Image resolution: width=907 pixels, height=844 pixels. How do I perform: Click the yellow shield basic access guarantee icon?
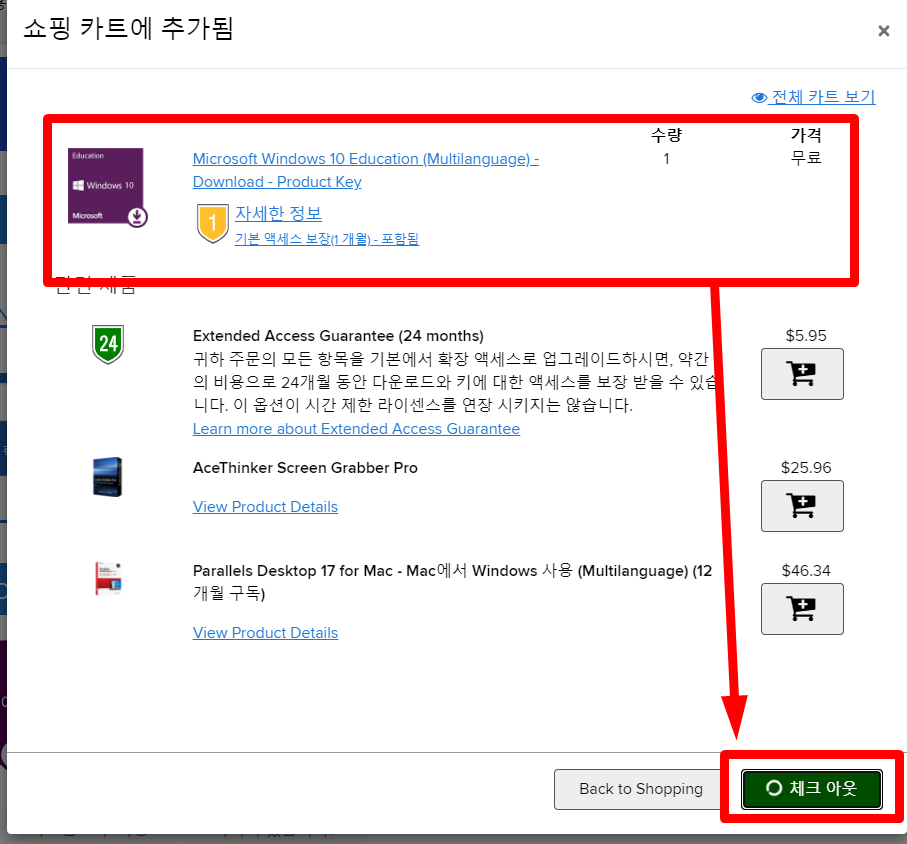click(213, 223)
